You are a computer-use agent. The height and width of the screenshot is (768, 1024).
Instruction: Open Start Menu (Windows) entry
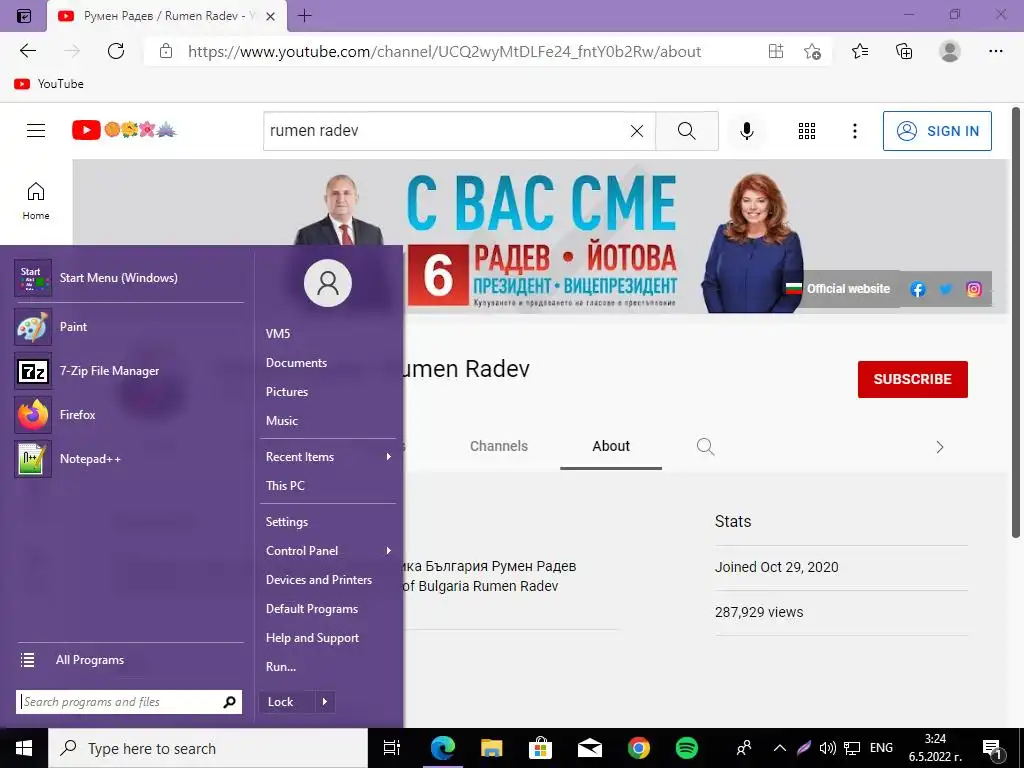tap(129, 278)
